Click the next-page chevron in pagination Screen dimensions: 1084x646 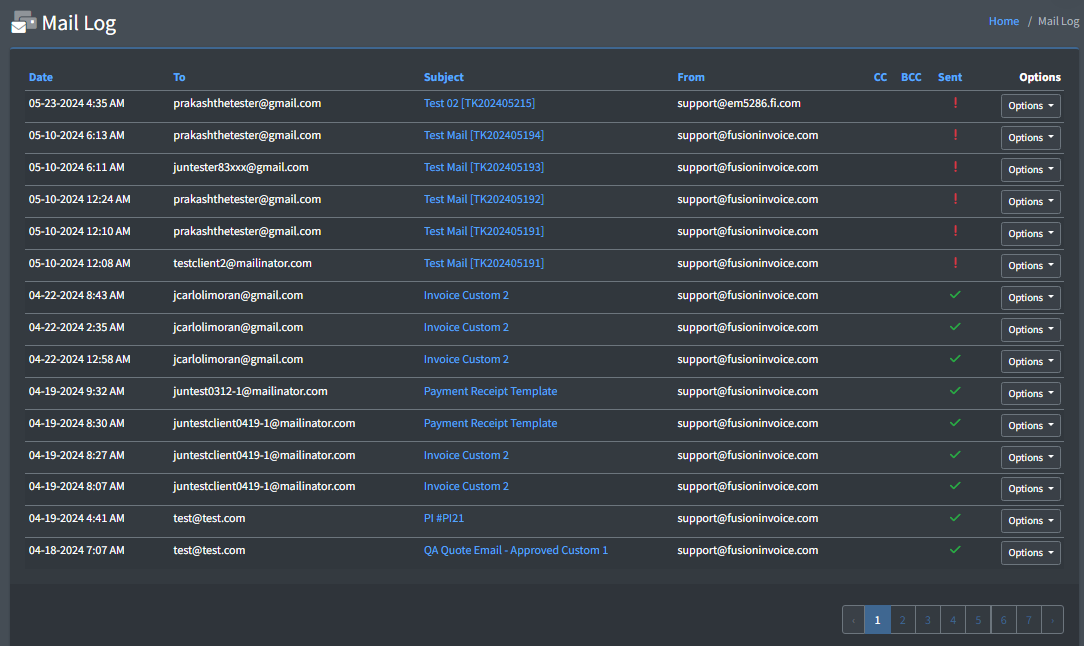click(1052, 619)
